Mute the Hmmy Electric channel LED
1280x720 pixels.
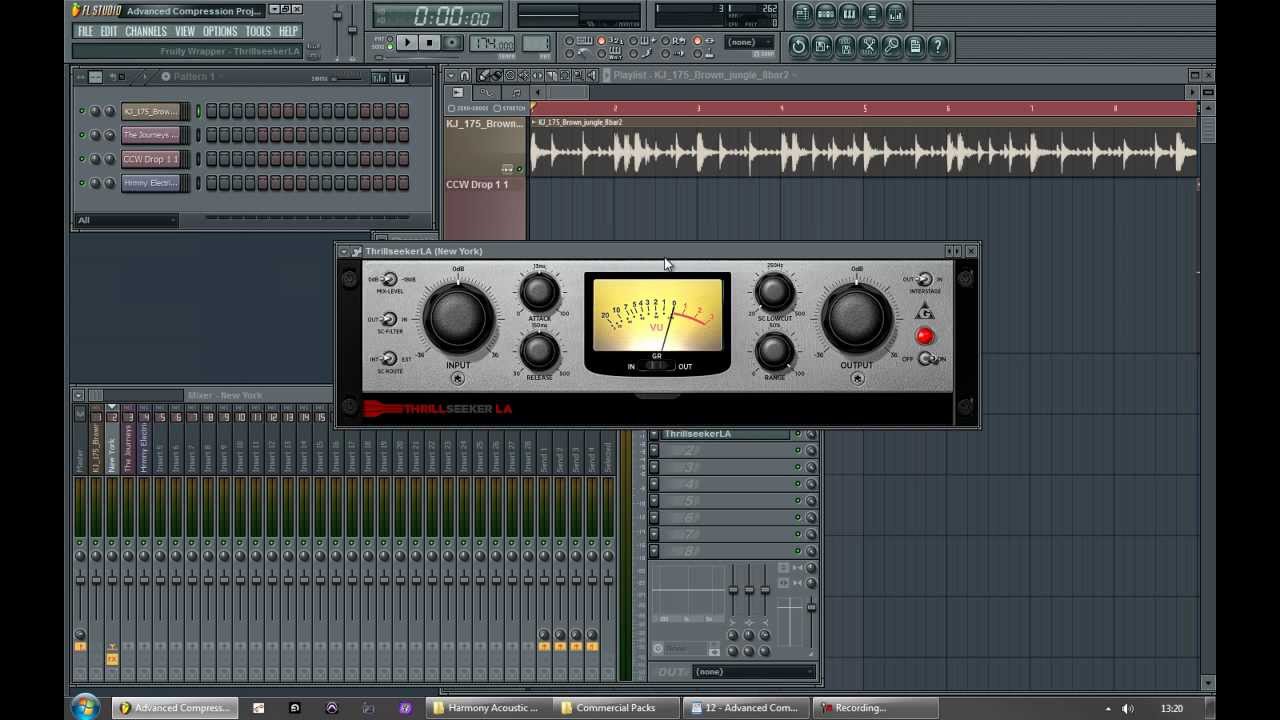point(82,183)
